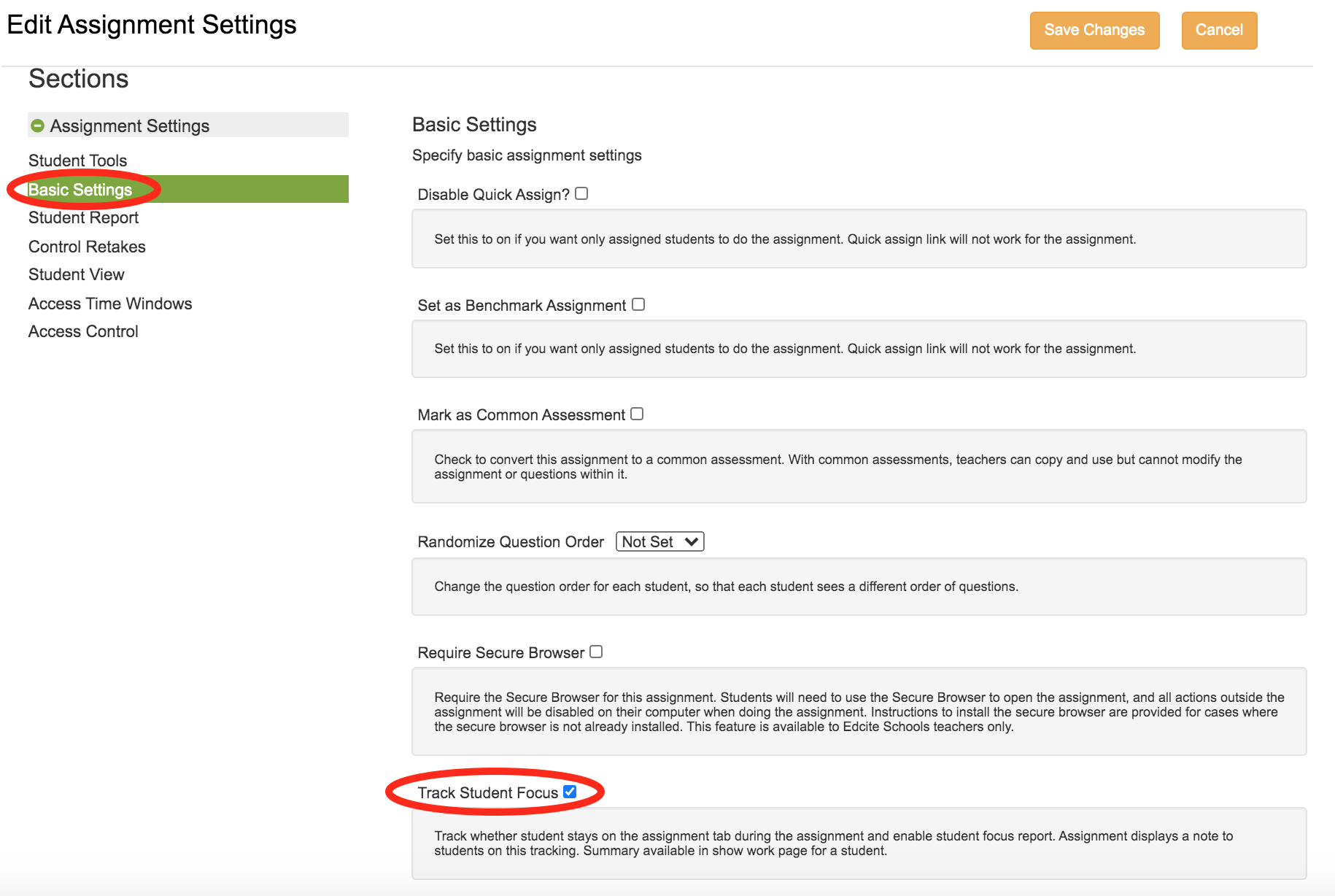The height and width of the screenshot is (896, 1335).
Task: Click the Require Secure Browser description box
Action: (x=859, y=711)
